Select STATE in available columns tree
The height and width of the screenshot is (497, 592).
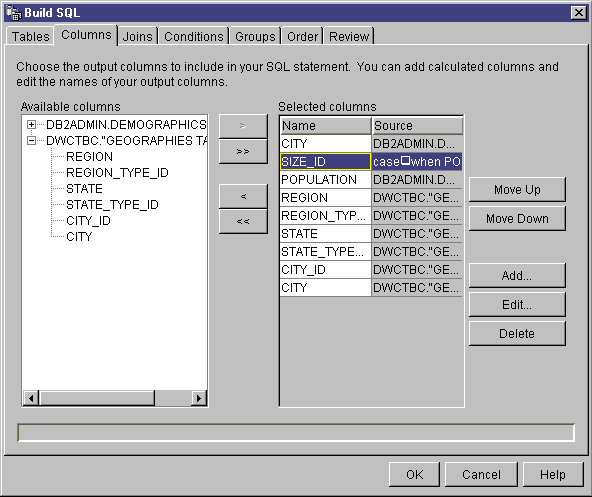pos(84,189)
